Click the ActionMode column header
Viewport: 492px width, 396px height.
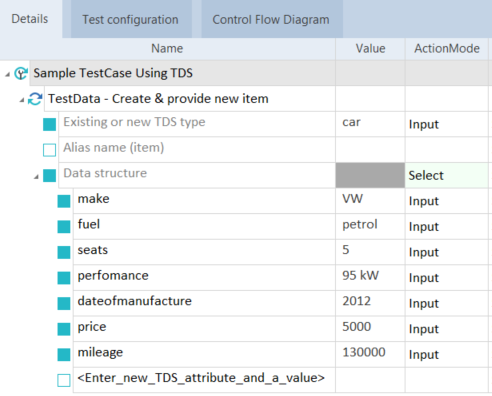pyautogui.click(x=447, y=49)
